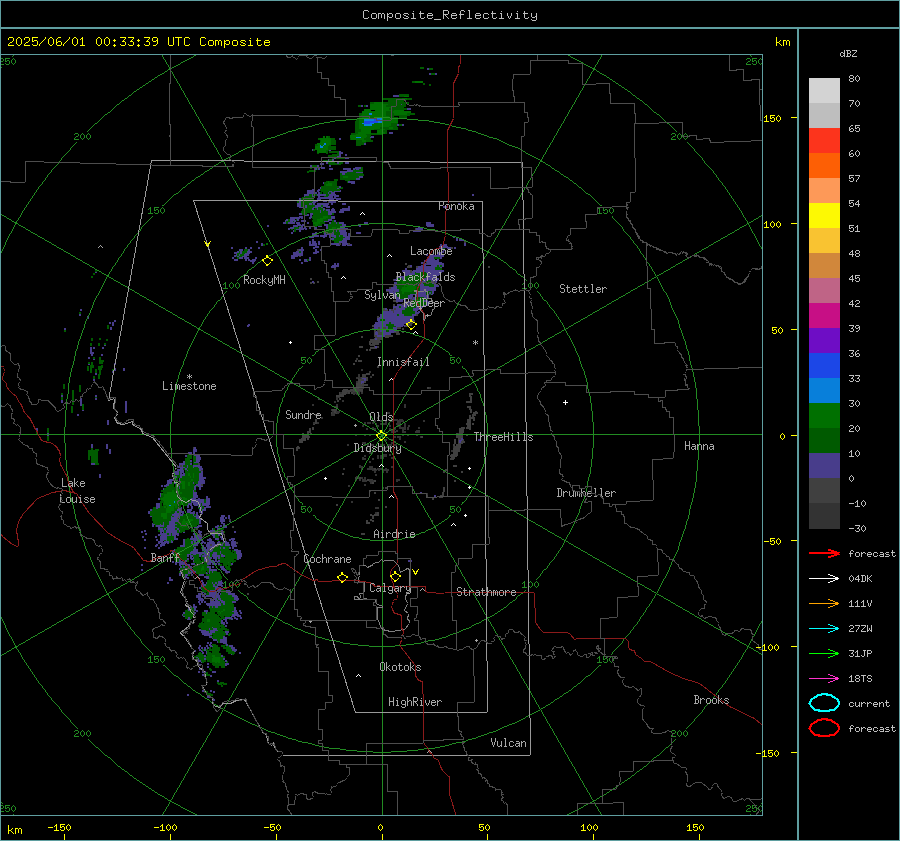900x841 pixels.
Task: Click the blue storm core north of Ponoka
Action: 371,122
